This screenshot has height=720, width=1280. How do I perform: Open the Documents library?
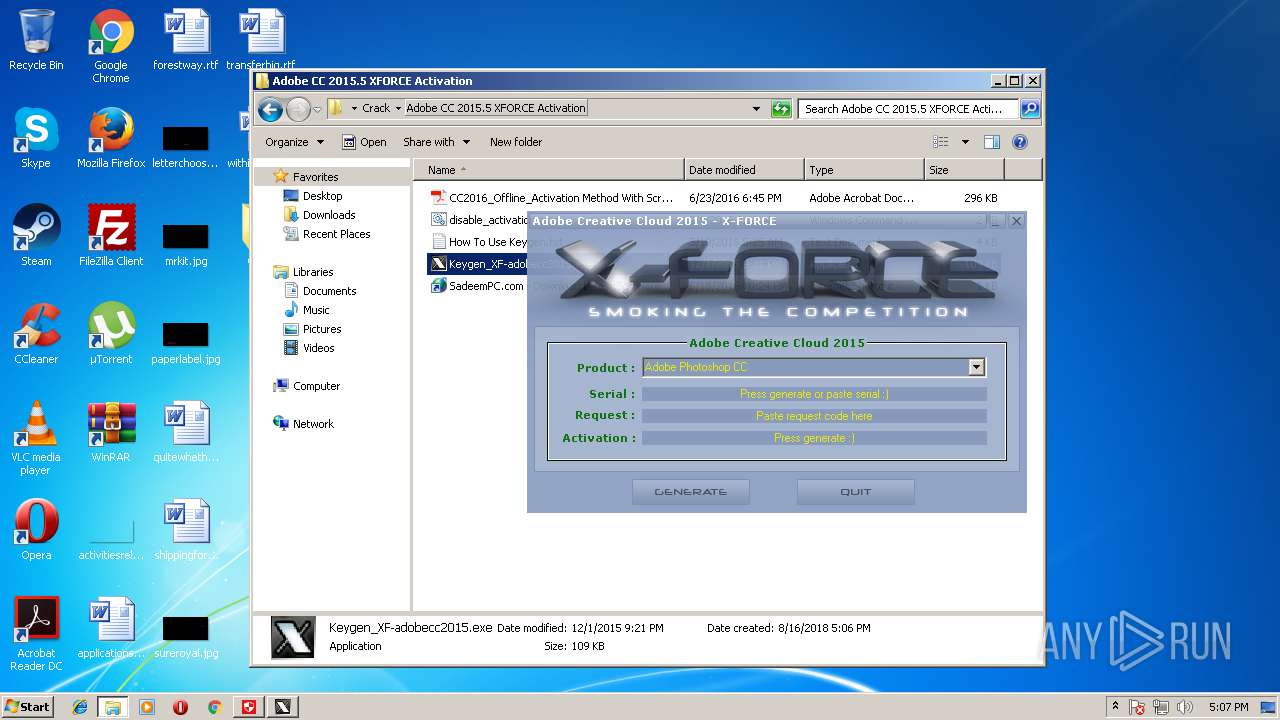click(329, 291)
